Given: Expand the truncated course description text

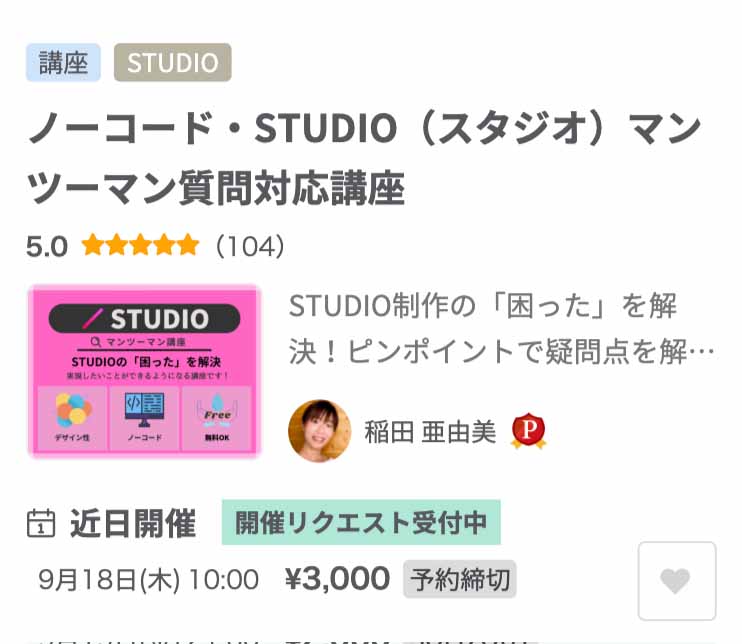Looking at the screenshot, I should coord(502,328).
